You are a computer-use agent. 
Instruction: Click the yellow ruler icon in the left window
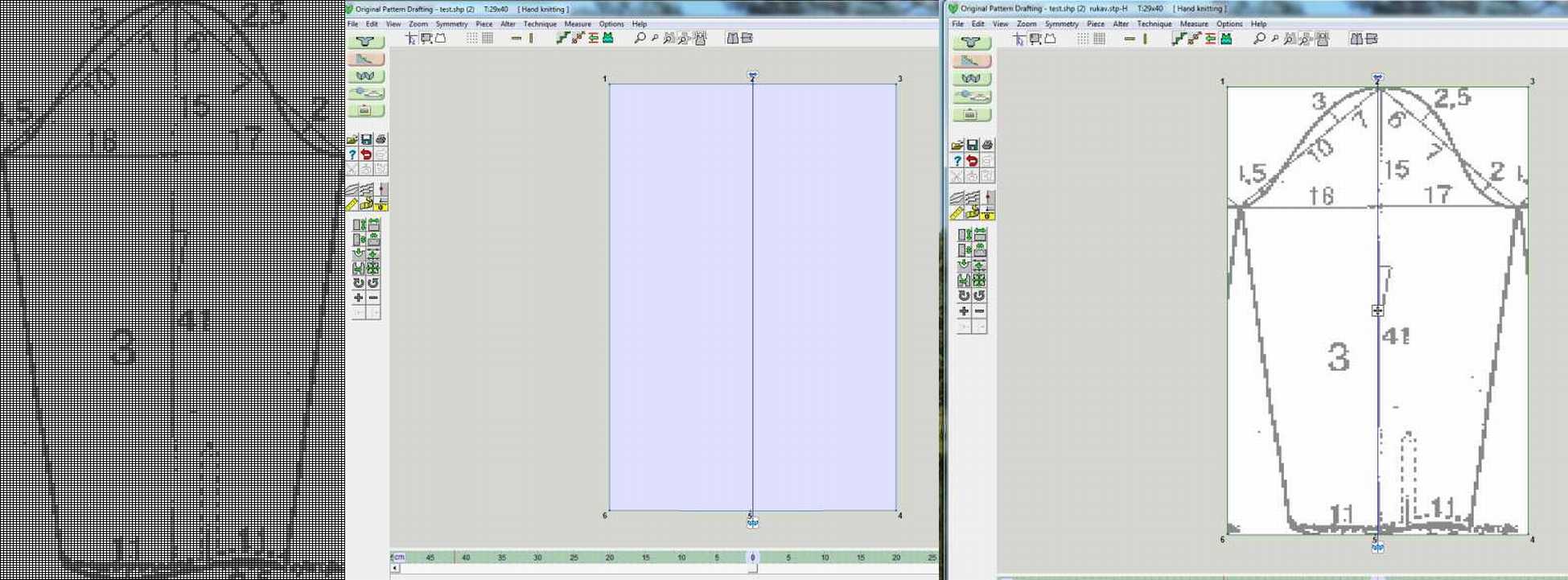click(352, 205)
